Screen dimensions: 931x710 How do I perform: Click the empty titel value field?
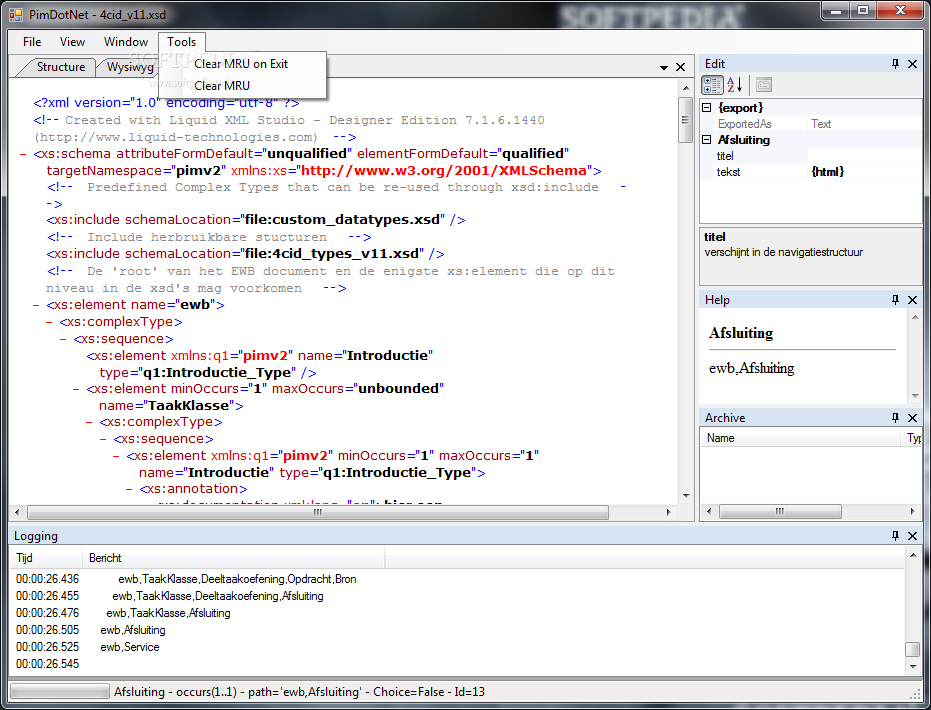pyautogui.click(x=864, y=156)
